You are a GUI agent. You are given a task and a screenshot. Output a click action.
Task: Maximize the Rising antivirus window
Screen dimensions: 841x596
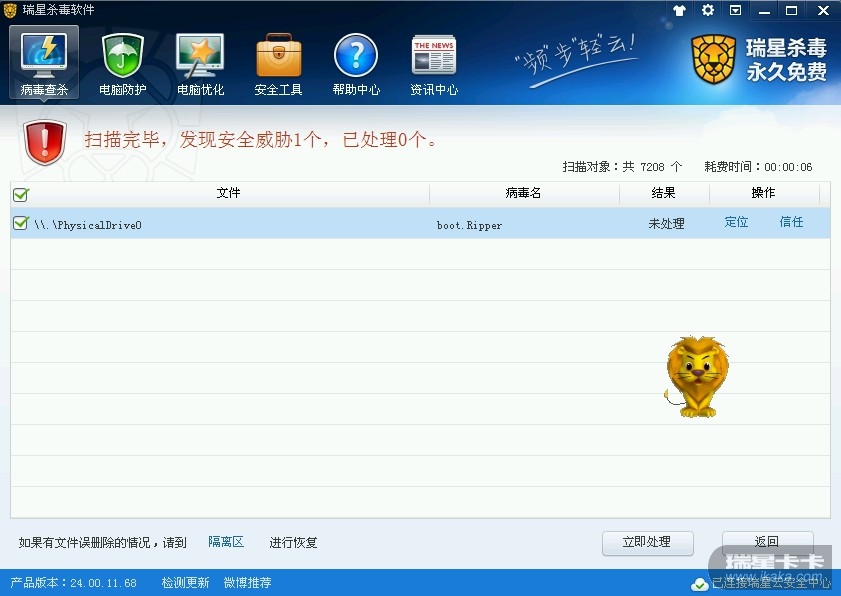(791, 10)
